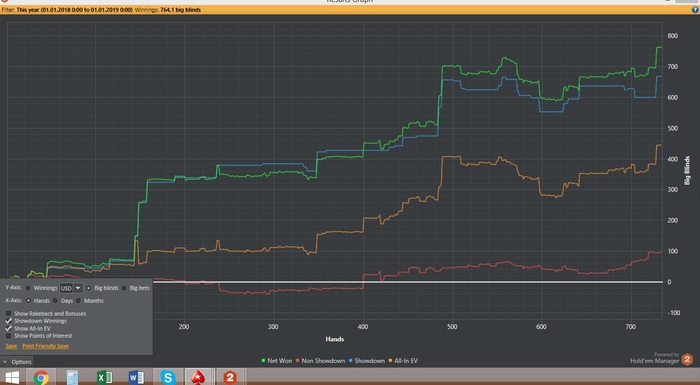Select the Hands X-axis radio button
700x385 pixels.
point(28,301)
